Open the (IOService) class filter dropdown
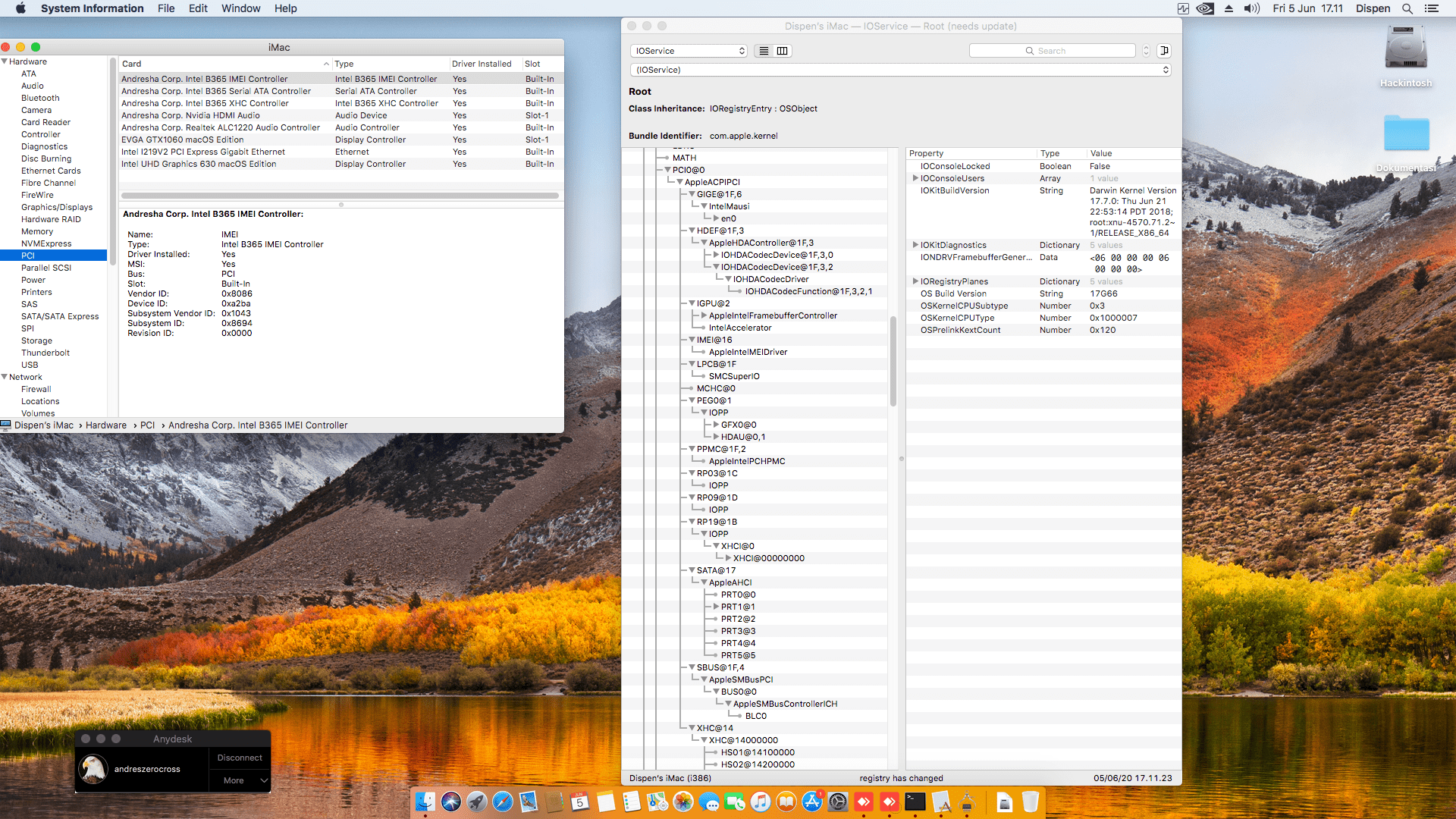 [900, 70]
